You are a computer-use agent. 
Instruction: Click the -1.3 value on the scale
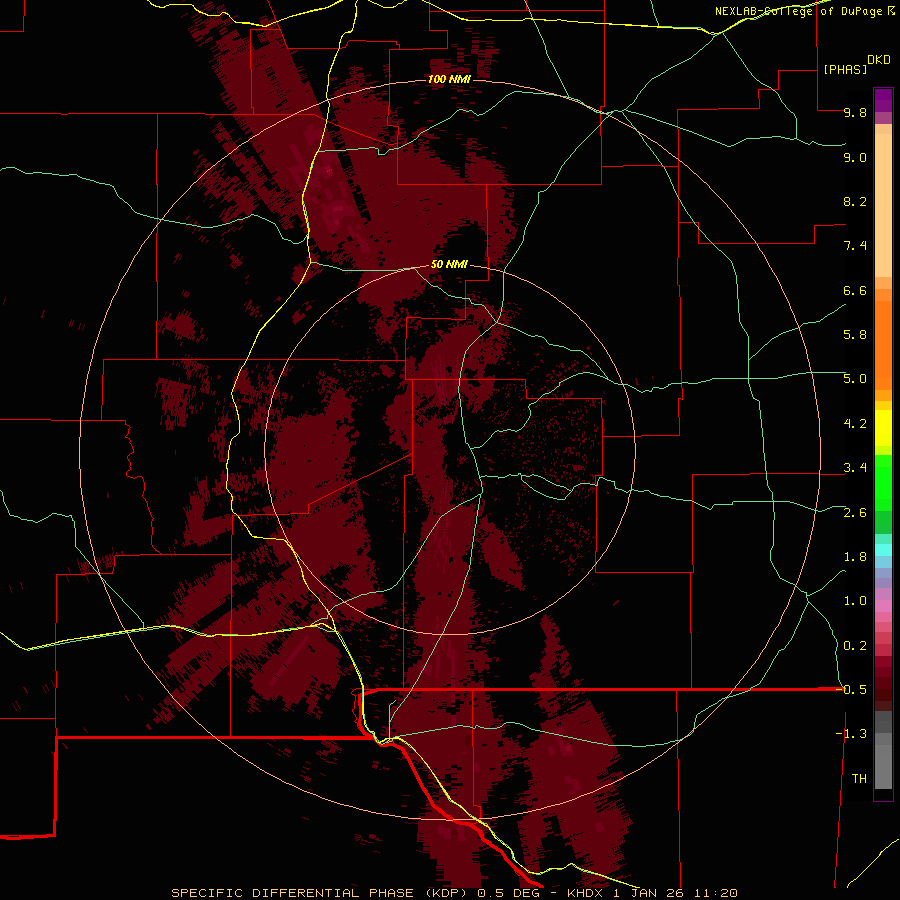[851, 734]
